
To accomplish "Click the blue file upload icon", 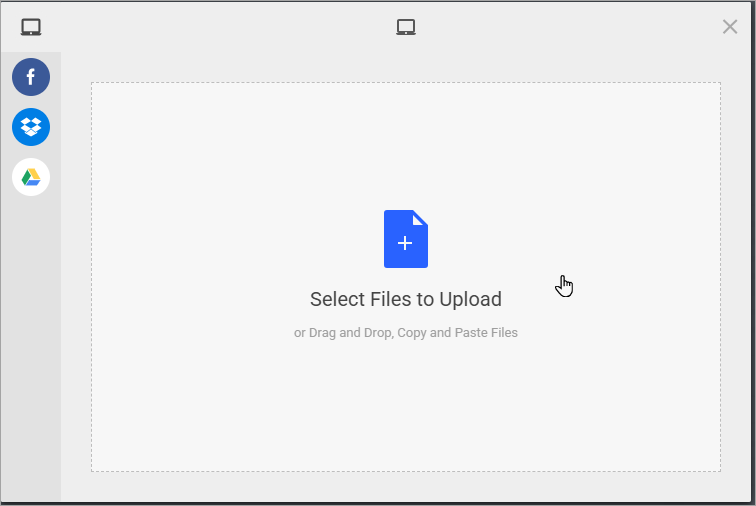I will click(405, 239).
